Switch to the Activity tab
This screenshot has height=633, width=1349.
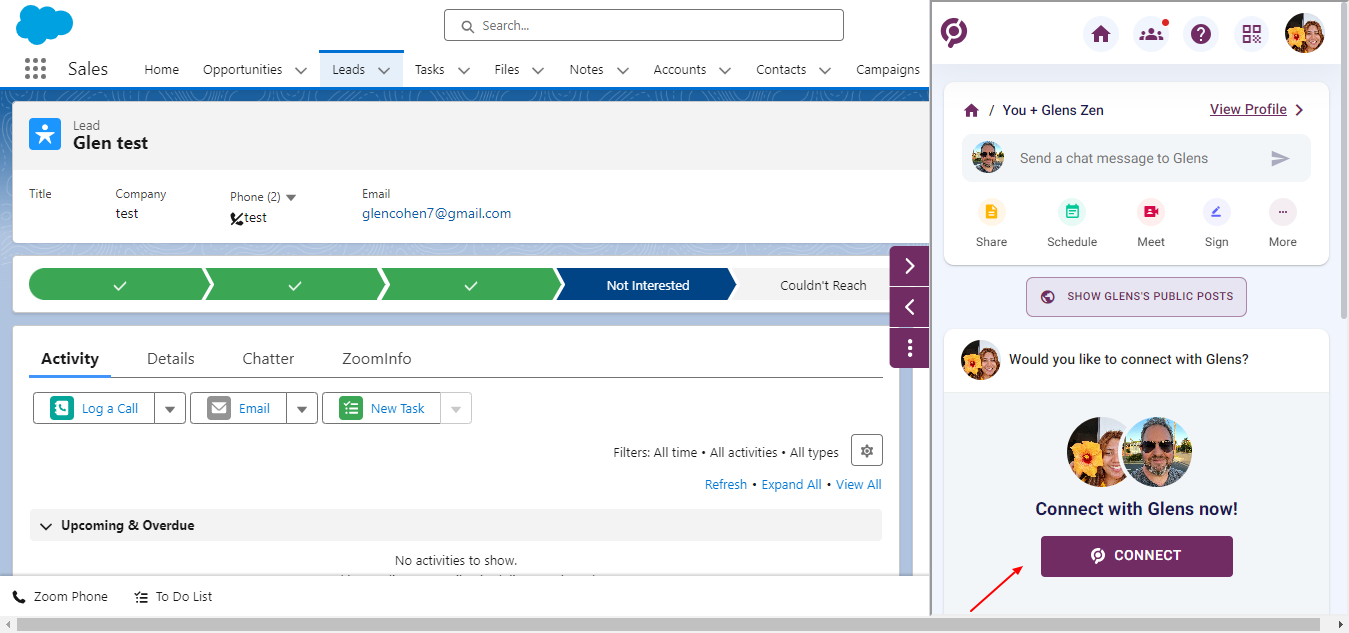point(70,358)
